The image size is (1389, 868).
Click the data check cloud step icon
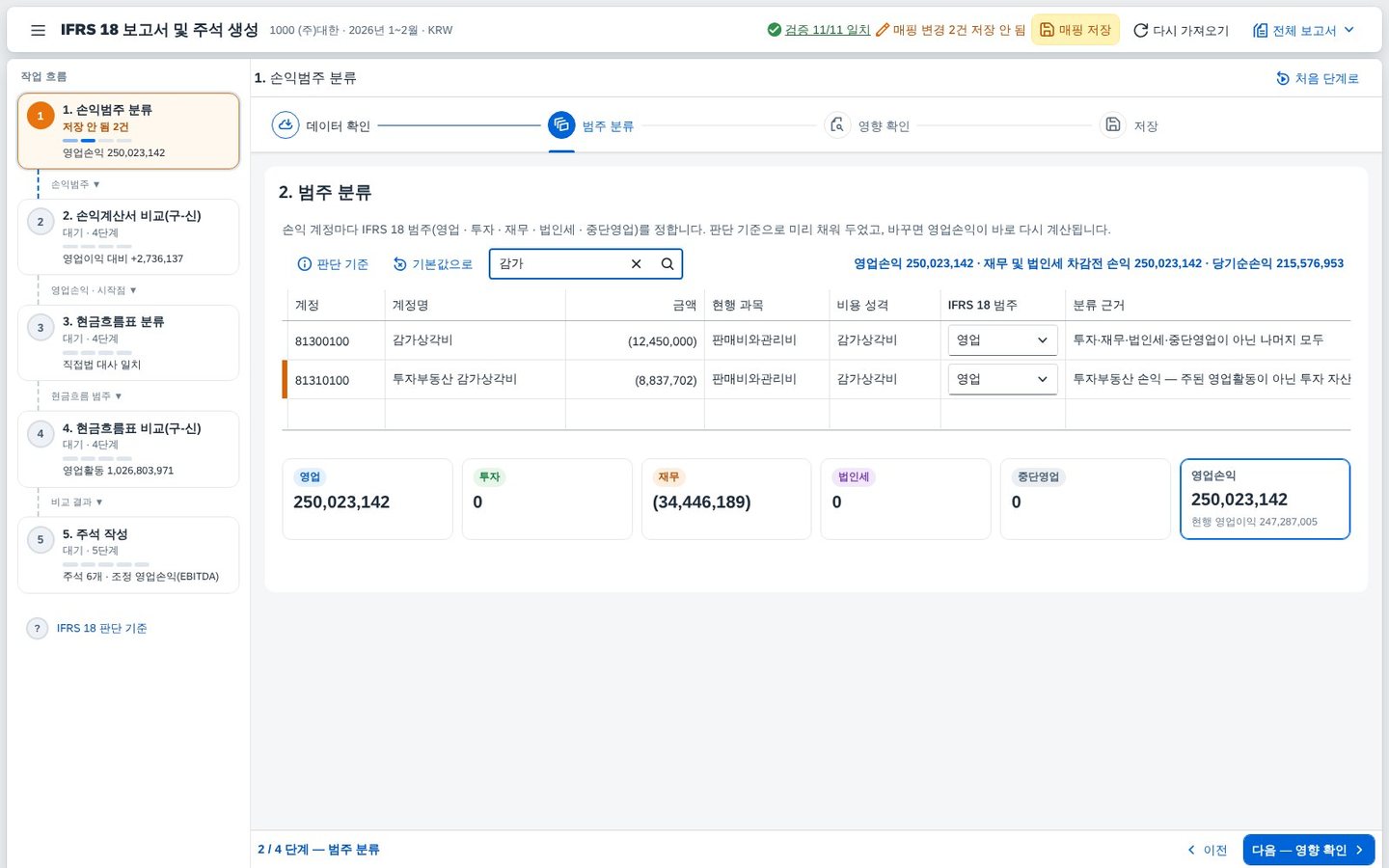point(286,125)
